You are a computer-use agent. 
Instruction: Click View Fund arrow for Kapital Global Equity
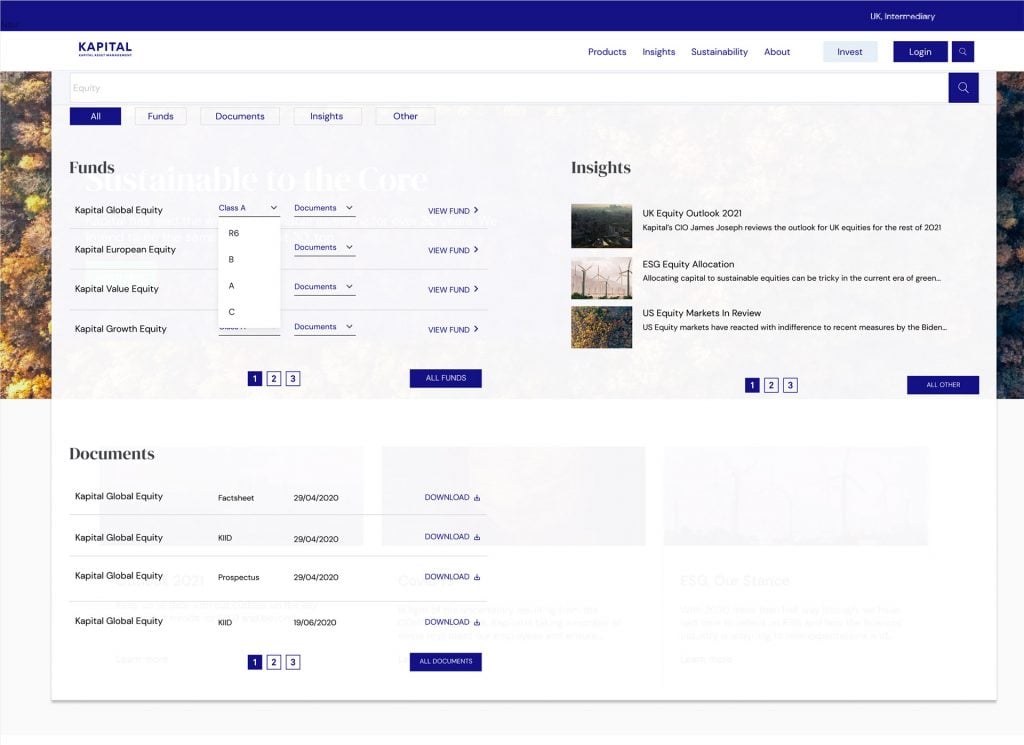click(x=476, y=210)
